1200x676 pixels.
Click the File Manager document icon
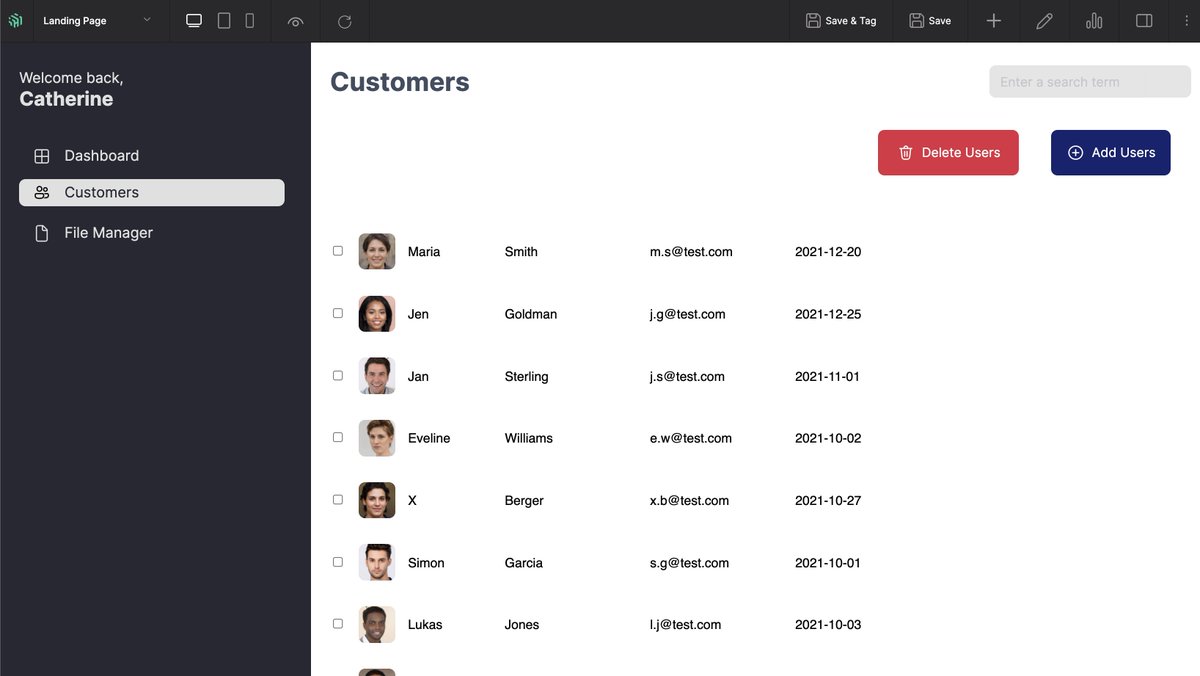click(x=42, y=233)
